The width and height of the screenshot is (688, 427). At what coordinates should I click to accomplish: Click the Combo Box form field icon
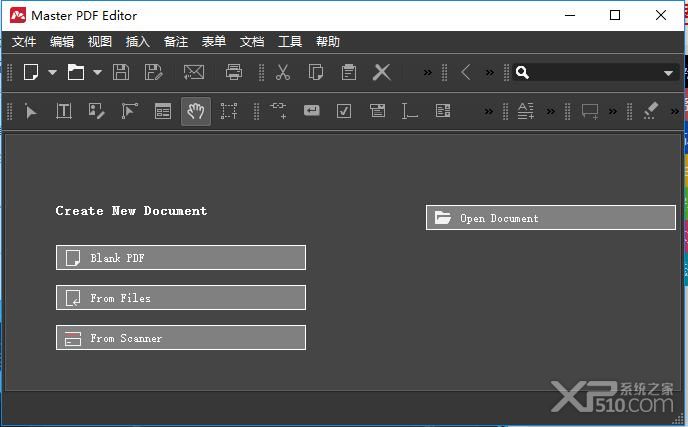click(x=377, y=111)
